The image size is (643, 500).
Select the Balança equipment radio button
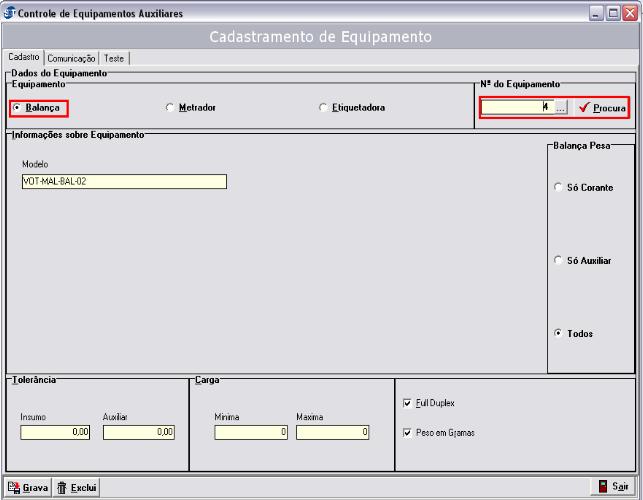16,107
